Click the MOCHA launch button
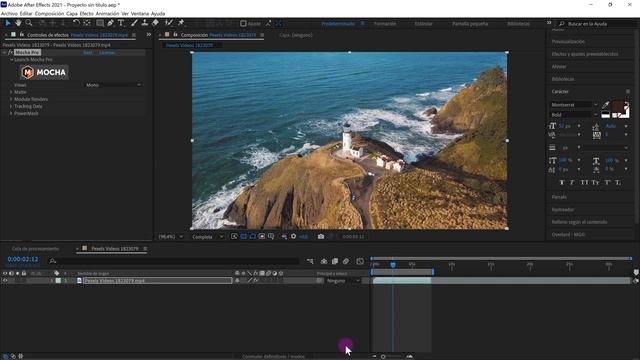640x360 pixels. (44, 72)
